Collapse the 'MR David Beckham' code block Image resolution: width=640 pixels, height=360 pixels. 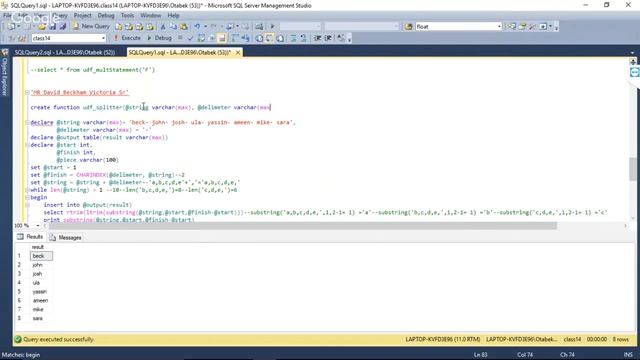[x=27, y=93]
